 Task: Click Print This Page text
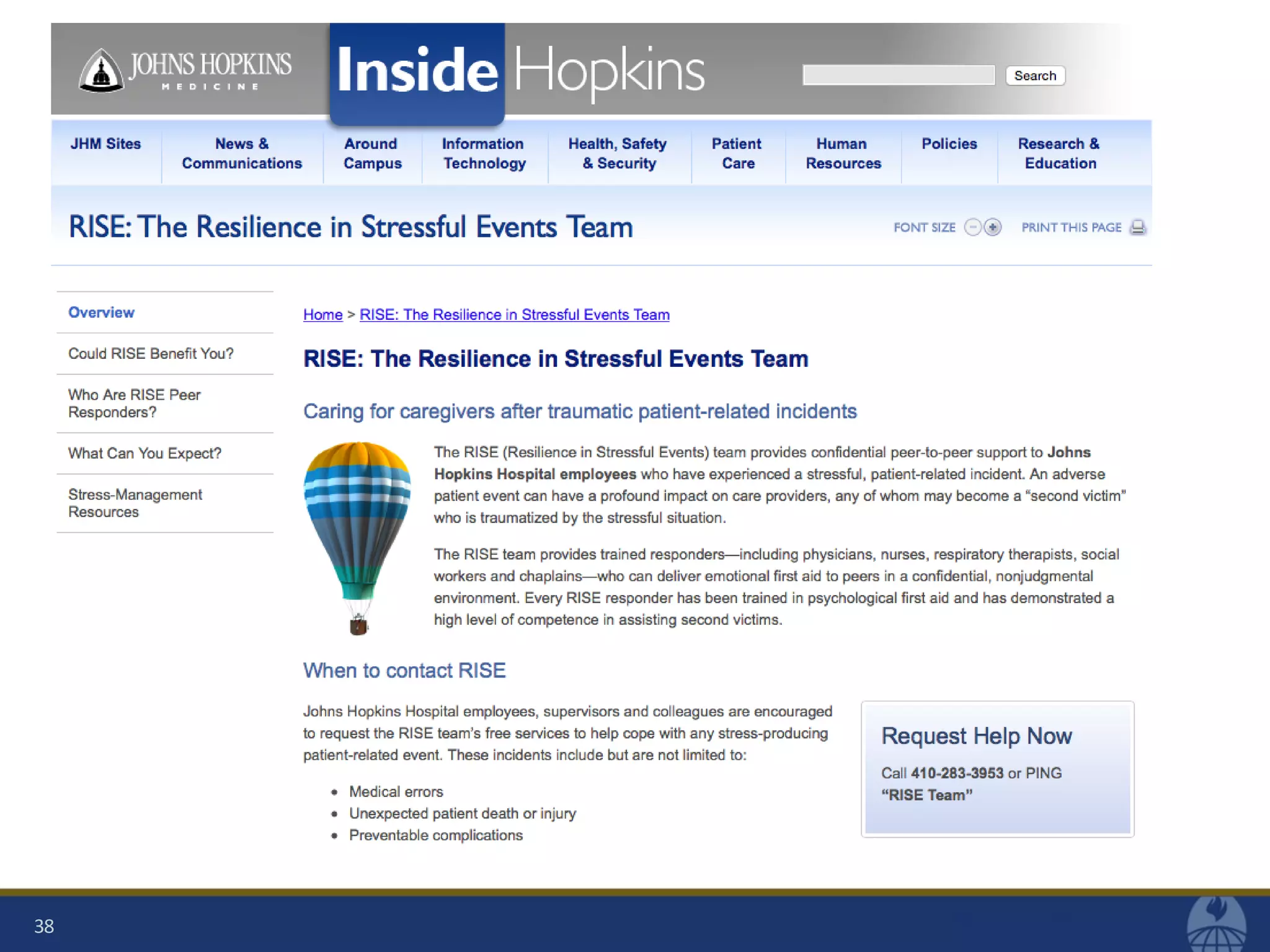pos(1071,227)
